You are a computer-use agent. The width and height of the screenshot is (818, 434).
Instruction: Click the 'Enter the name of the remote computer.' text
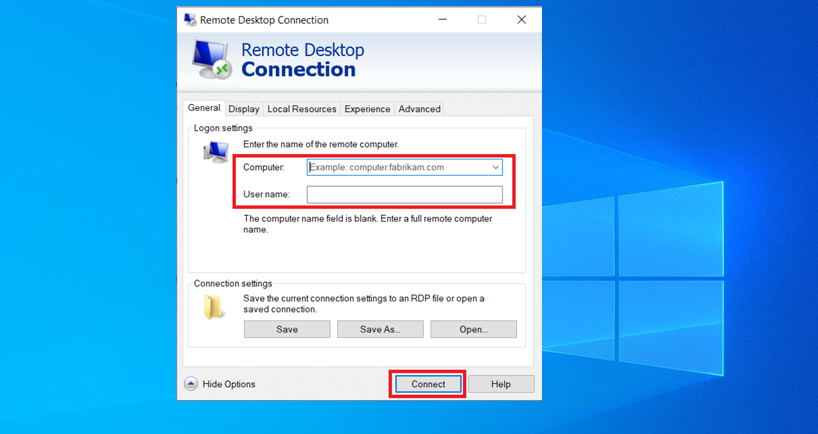pos(321,144)
